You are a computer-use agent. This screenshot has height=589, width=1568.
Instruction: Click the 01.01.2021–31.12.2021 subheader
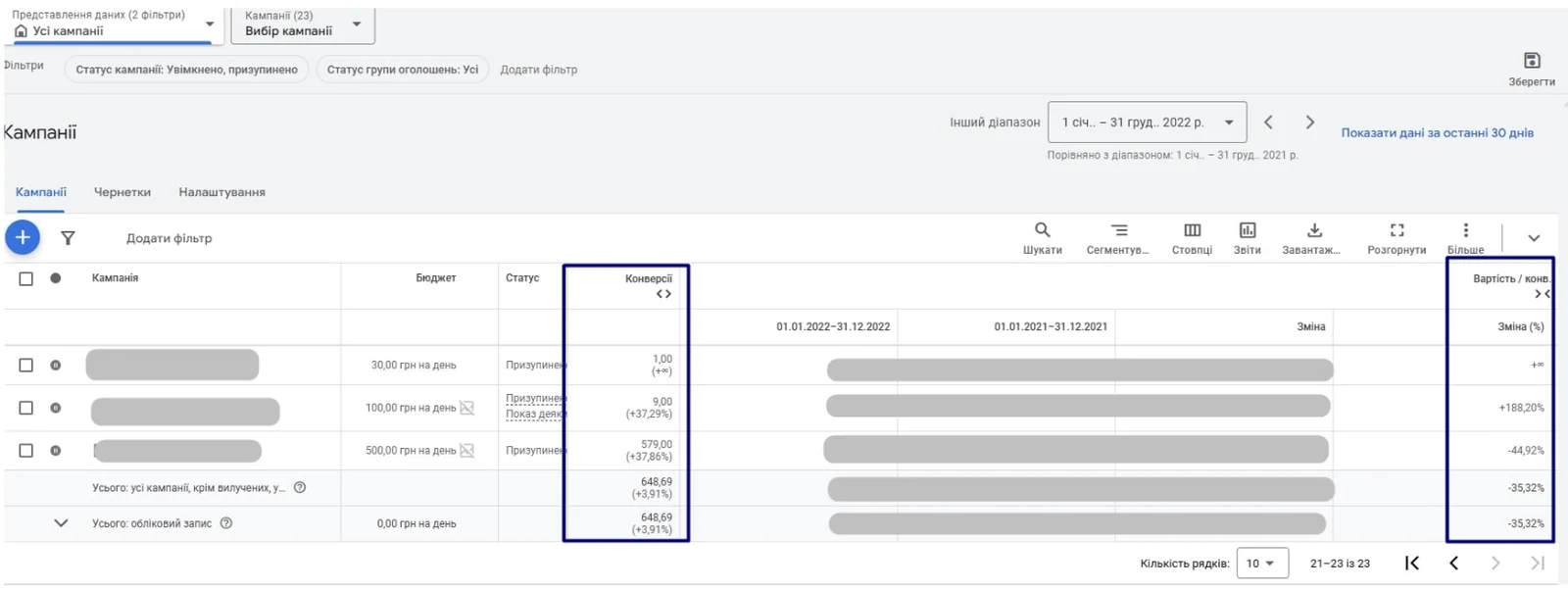click(1051, 326)
